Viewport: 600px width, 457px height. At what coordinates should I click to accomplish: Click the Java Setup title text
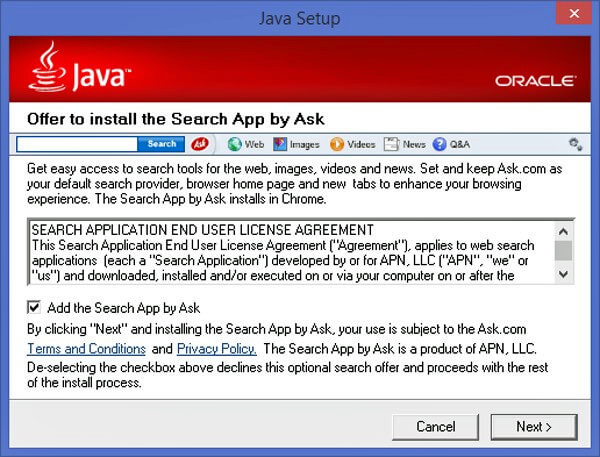[300, 18]
